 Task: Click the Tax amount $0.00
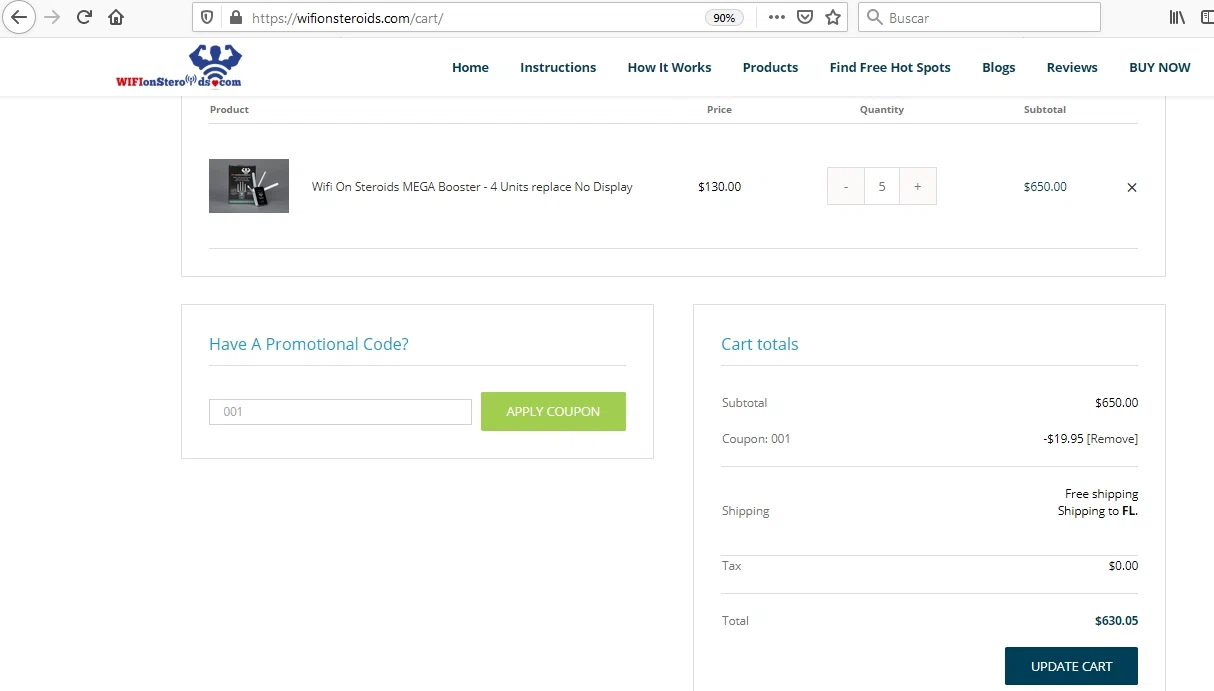[1123, 566]
